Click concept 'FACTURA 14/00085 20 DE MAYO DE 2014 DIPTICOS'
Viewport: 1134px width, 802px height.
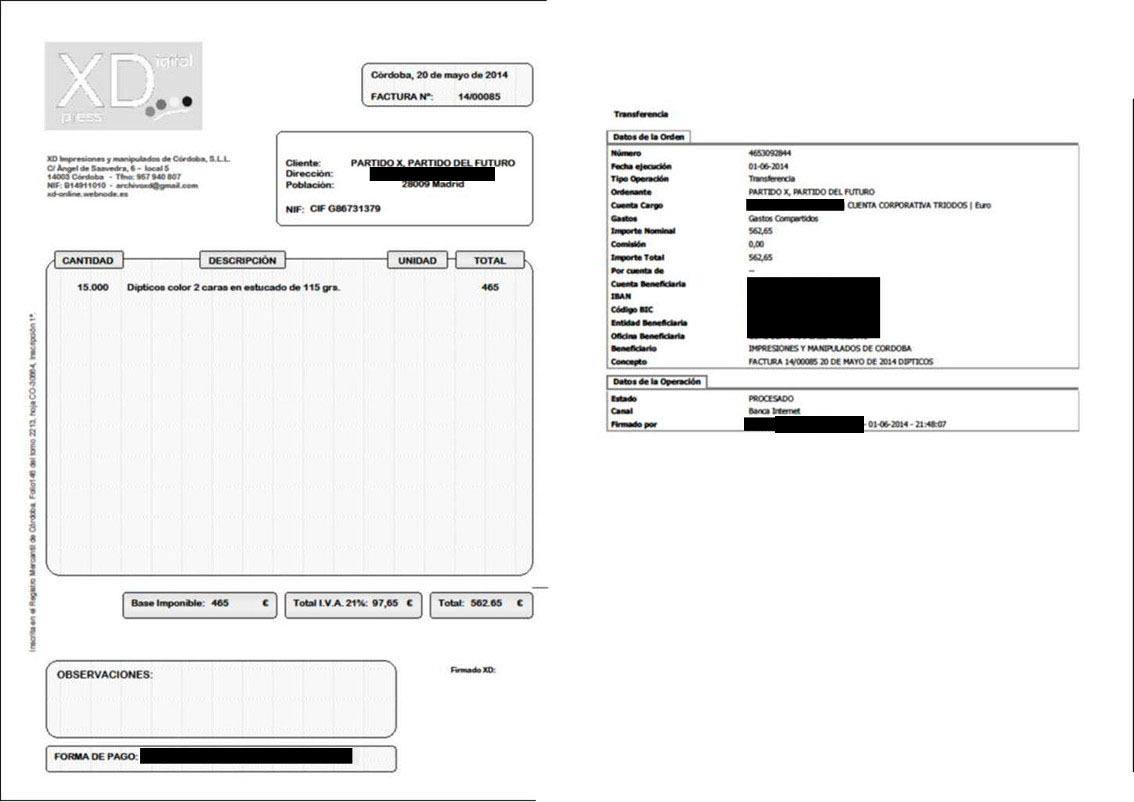pyautogui.click(x=840, y=362)
